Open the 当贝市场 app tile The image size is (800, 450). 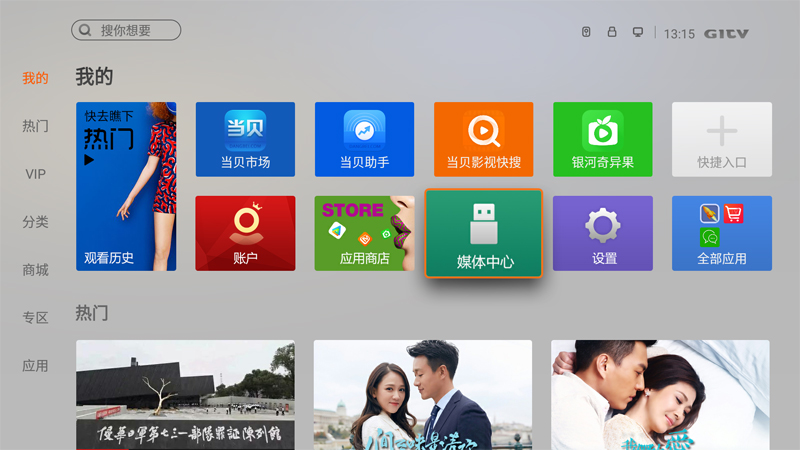coord(245,139)
